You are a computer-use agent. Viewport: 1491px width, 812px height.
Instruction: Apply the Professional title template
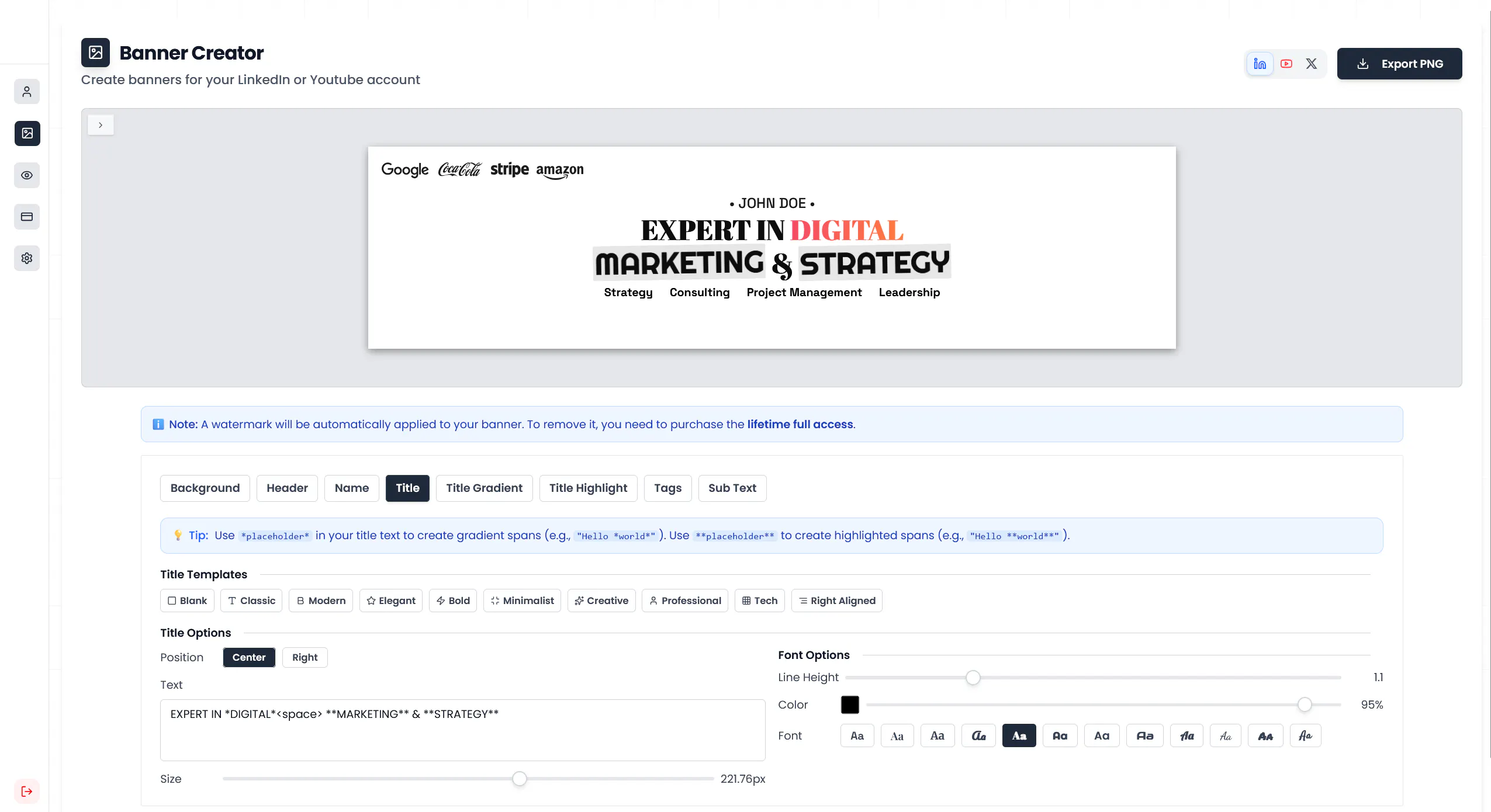[x=685, y=601]
